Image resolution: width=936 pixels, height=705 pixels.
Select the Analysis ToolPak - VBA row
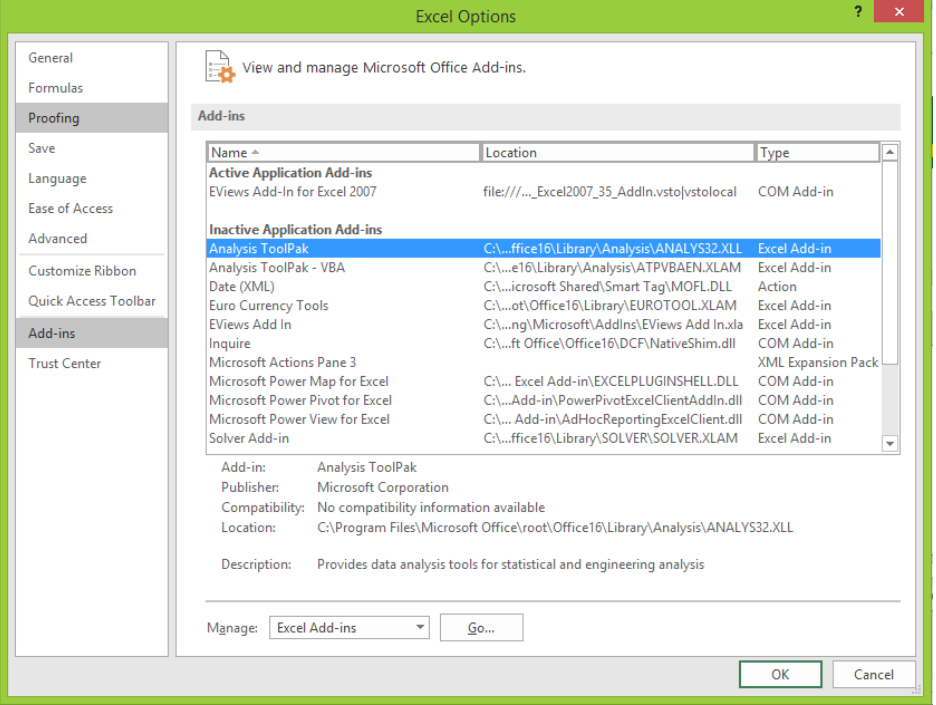[x=543, y=267]
